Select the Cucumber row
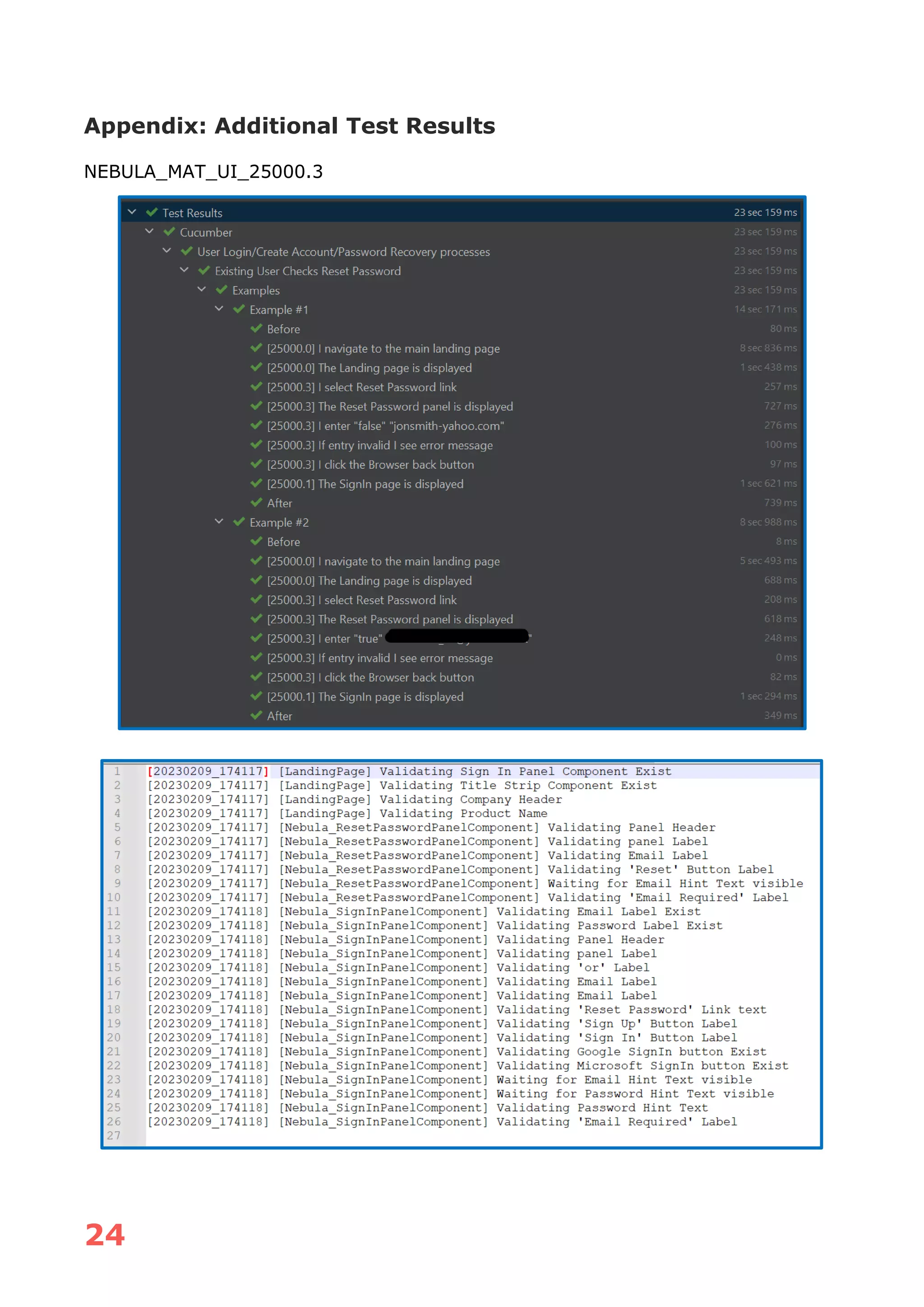The height and width of the screenshot is (1307, 924). pos(462,232)
